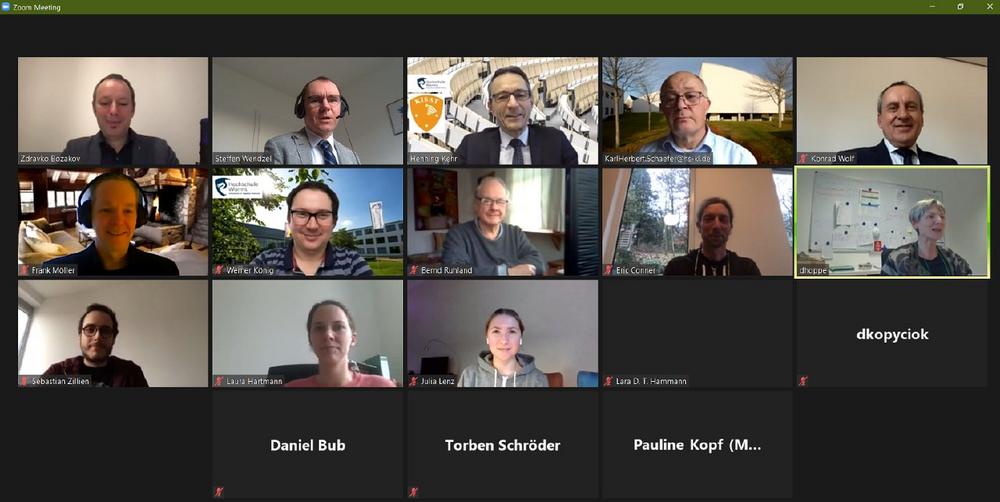1000x502 pixels.
Task: Click the Laura Hartmann name label
Action: click(254, 381)
